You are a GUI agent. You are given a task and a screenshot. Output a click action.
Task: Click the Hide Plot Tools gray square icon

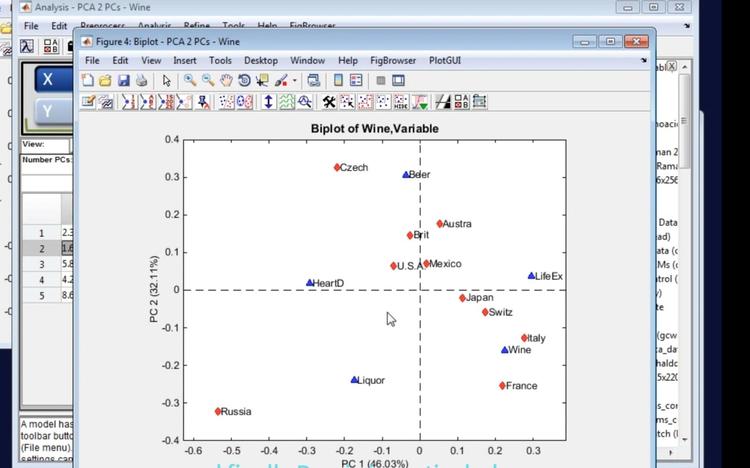(381, 80)
